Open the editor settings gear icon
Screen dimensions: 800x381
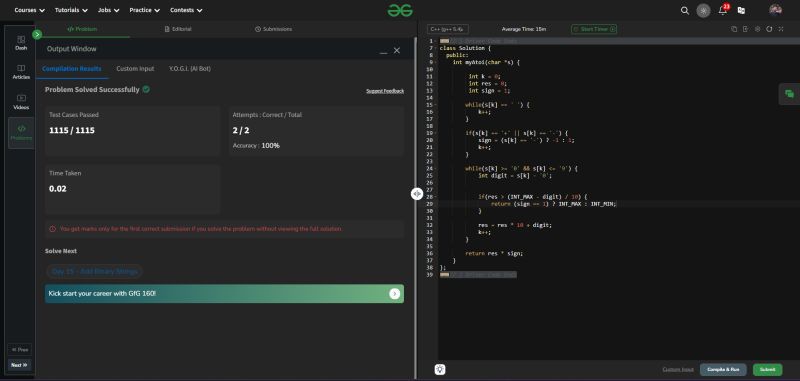(x=757, y=29)
